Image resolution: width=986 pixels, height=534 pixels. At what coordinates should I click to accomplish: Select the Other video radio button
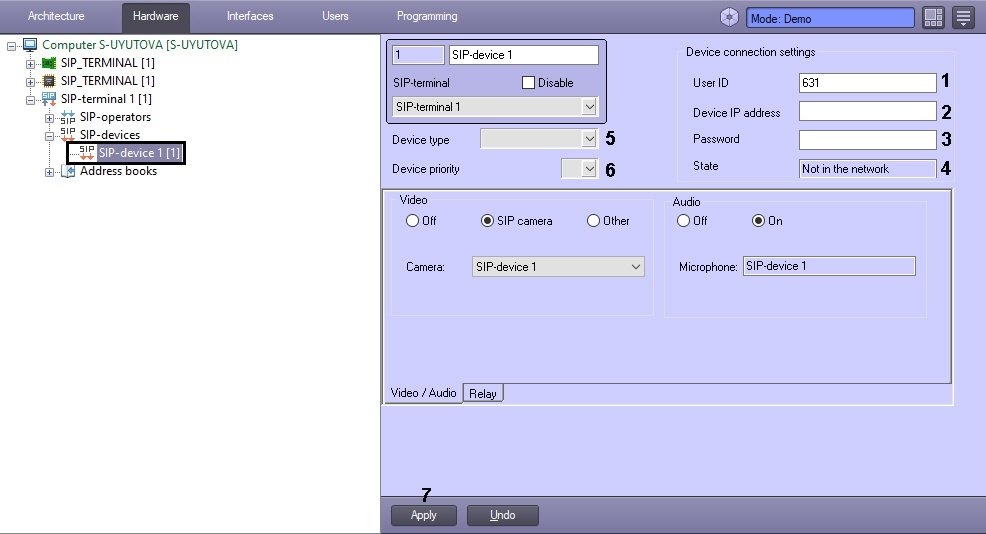click(x=593, y=221)
